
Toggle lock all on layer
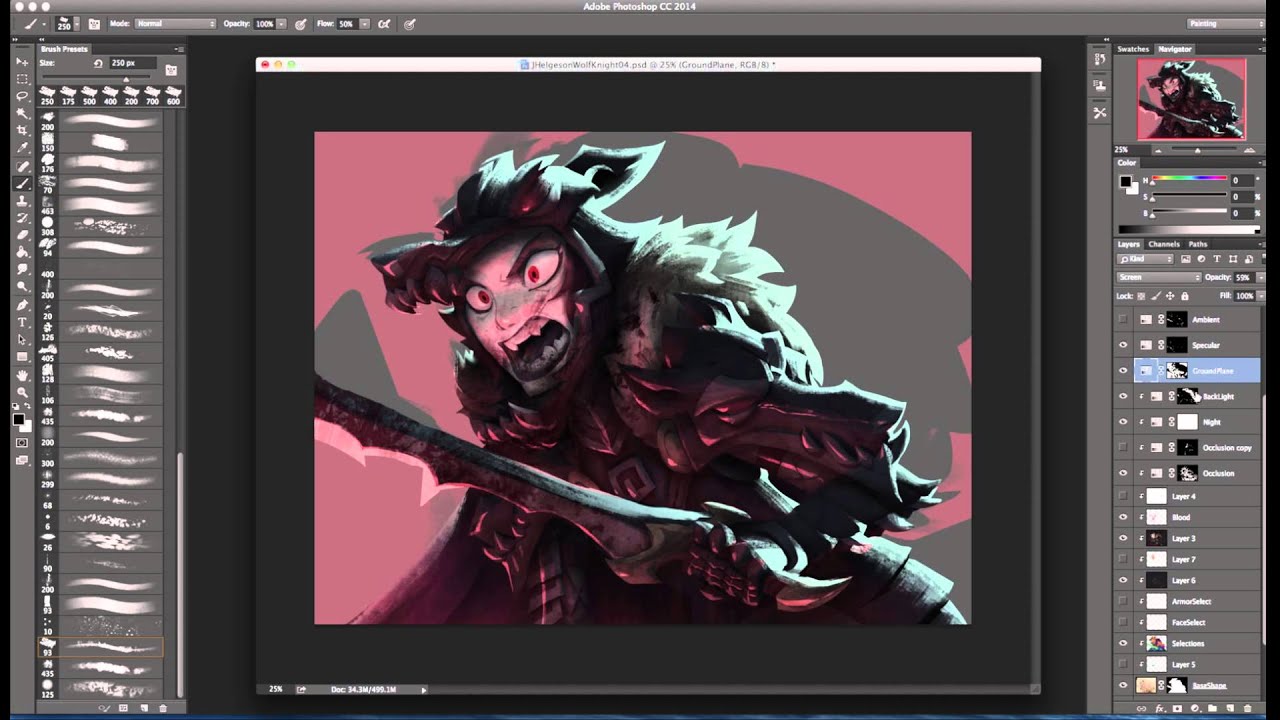tap(1185, 296)
